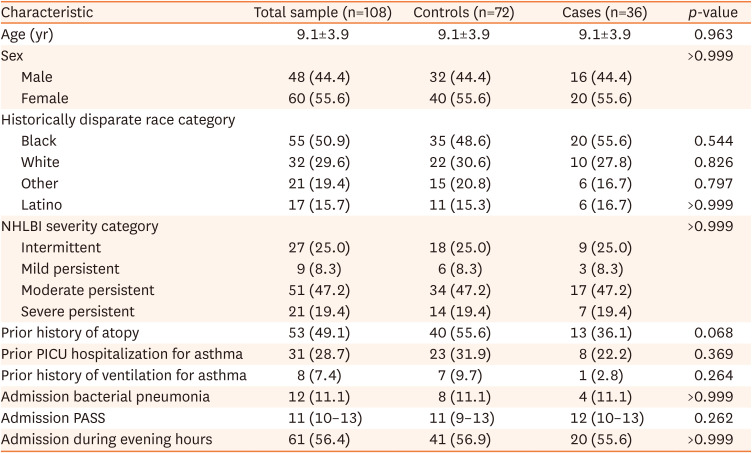Image resolution: width=752 pixels, height=453 pixels.
Task: Select the Black row label
Action: 38,141
